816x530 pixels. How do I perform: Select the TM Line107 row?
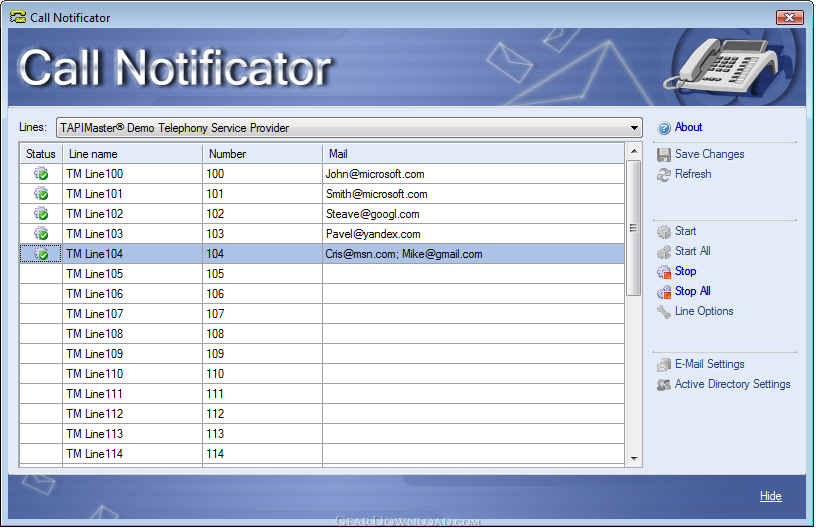click(322, 313)
